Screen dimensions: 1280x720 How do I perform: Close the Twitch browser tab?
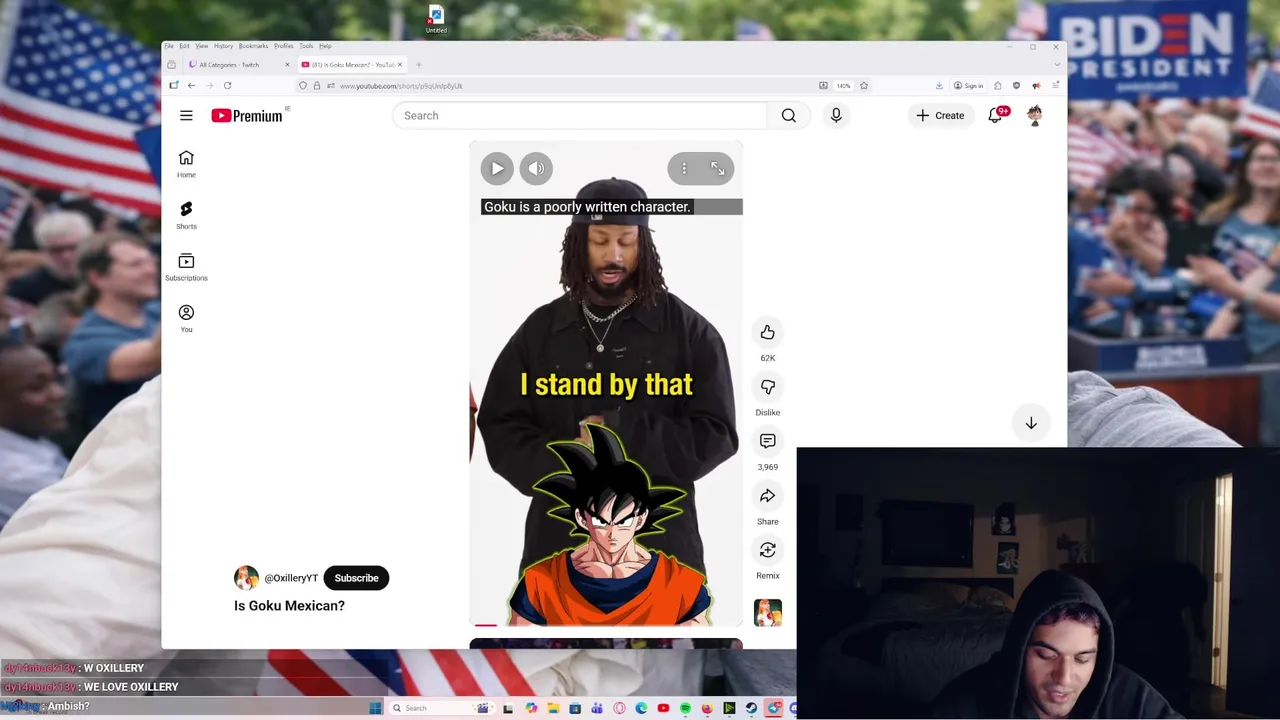287,65
